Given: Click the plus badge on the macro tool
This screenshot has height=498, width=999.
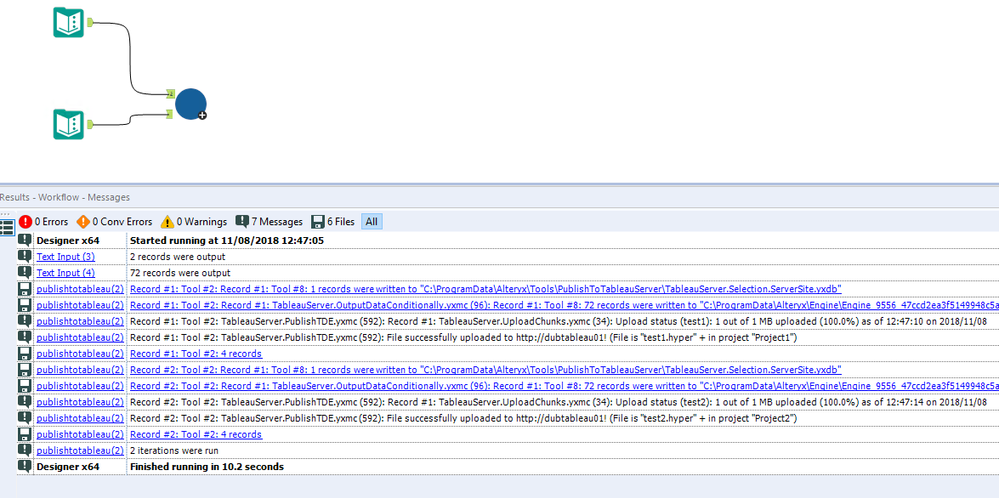Looking at the screenshot, I should pyautogui.click(x=202, y=115).
